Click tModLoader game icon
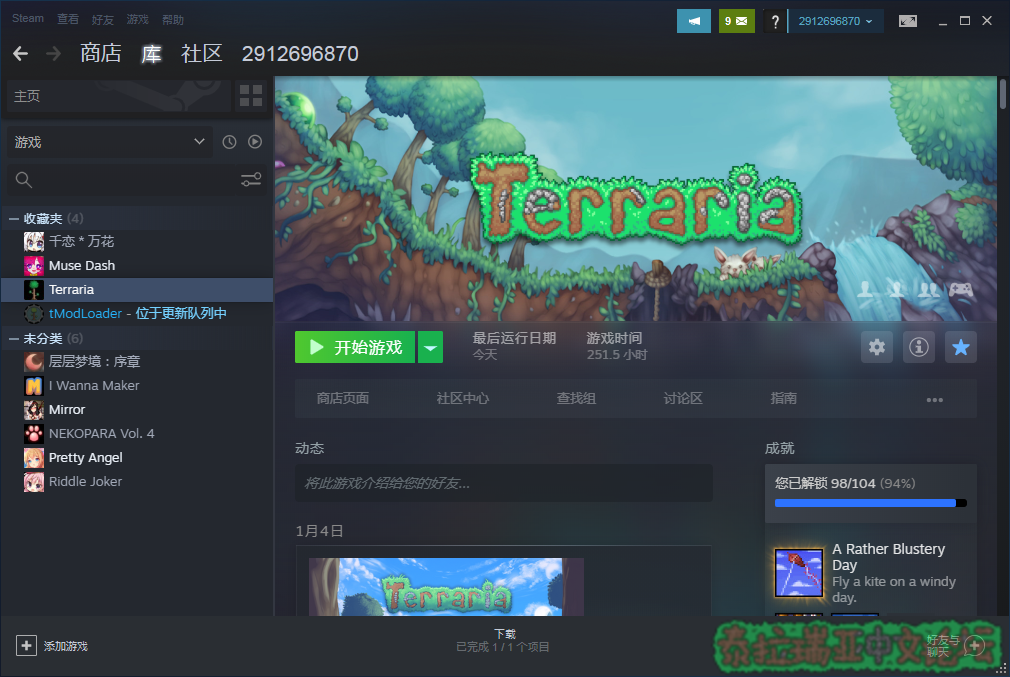 click(x=33, y=314)
